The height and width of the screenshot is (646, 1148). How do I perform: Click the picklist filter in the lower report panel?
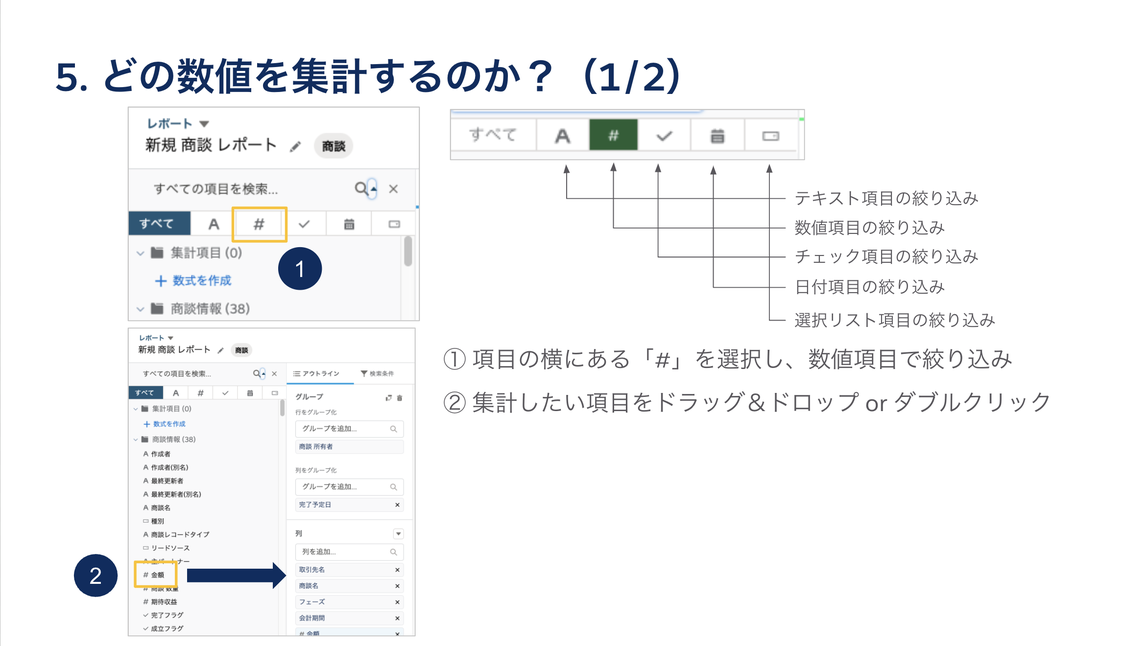(x=275, y=393)
